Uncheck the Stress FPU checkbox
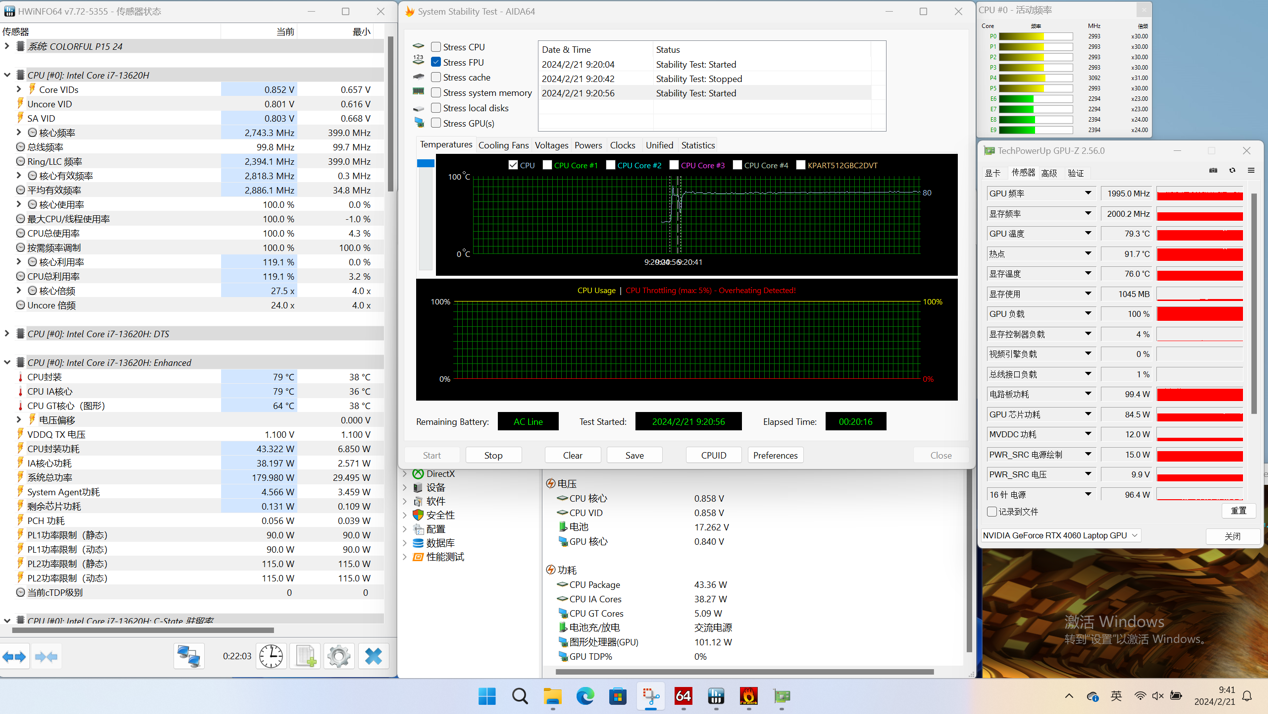Viewport: 1268px width, 714px height. (436, 62)
